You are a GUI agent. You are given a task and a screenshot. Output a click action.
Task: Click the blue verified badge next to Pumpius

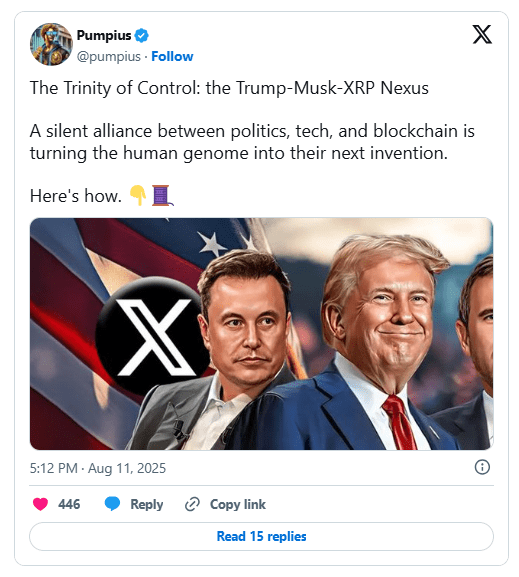tap(141, 36)
